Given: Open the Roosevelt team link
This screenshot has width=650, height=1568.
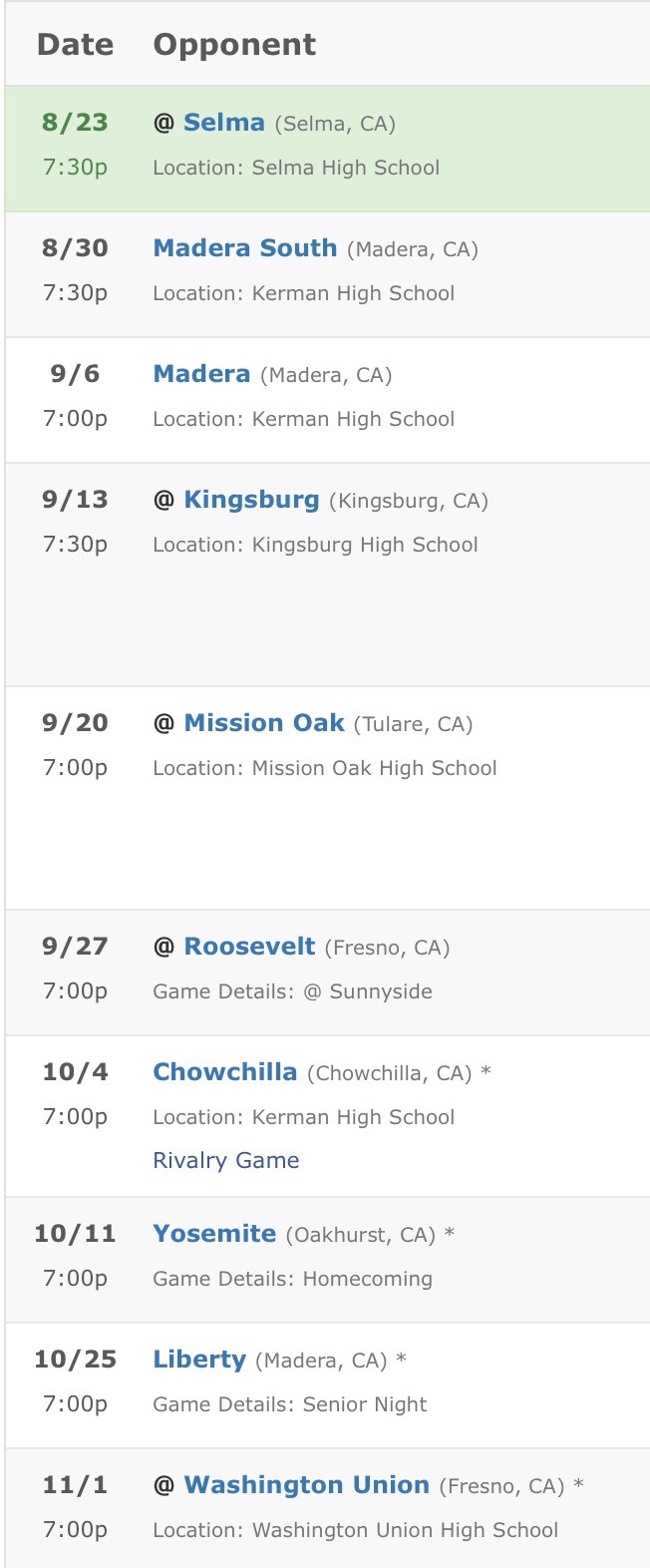Looking at the screenshot, I should (249, 947).
